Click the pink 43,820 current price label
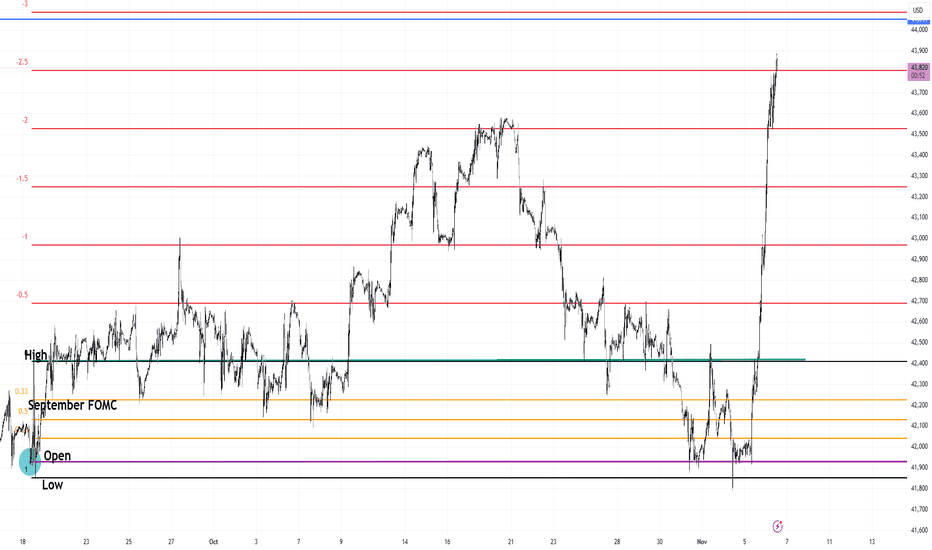This screenshot has width=932, height=550. [919, 71]
